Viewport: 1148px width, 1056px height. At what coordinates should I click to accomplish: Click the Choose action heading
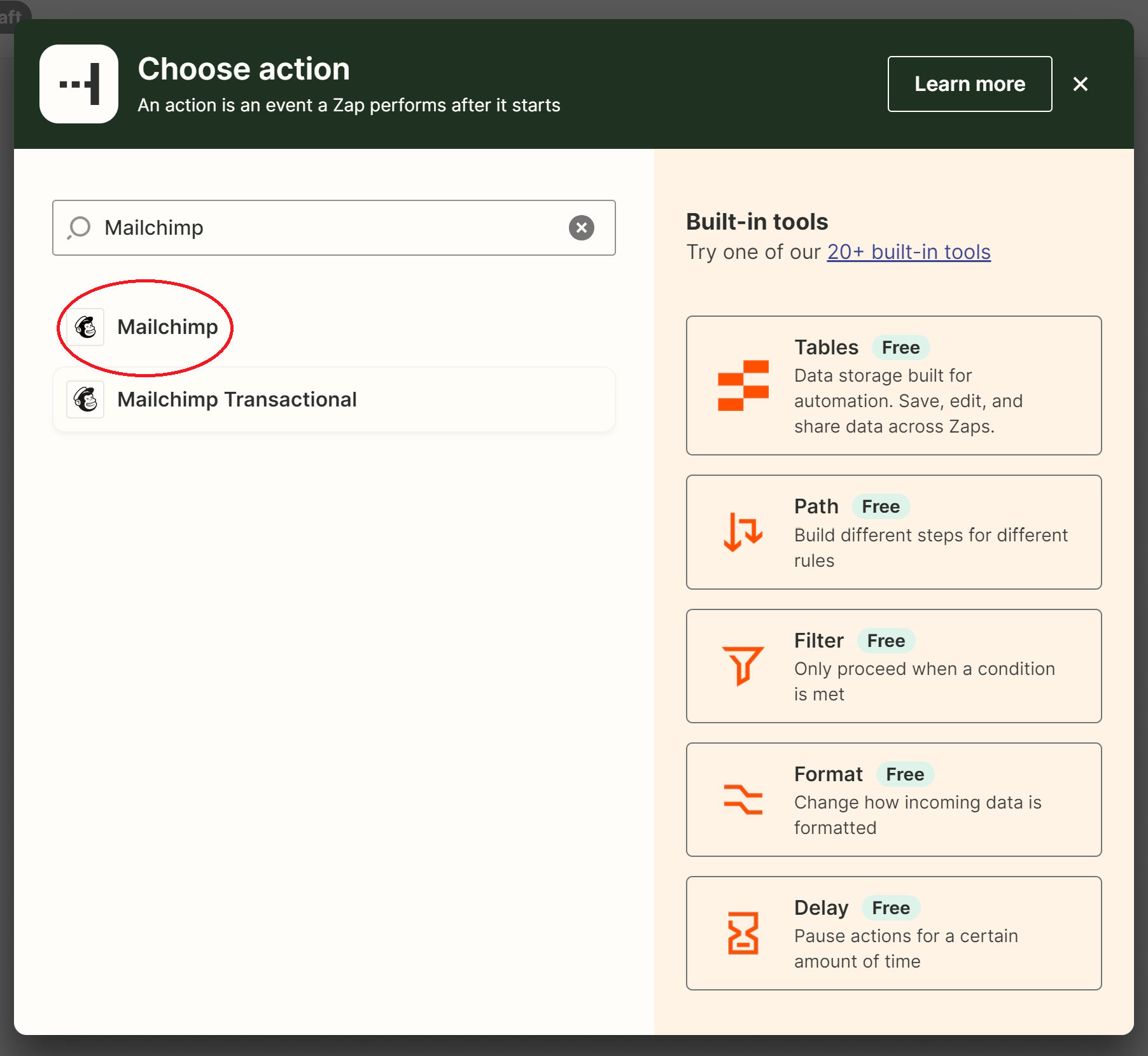coord(244,69)
